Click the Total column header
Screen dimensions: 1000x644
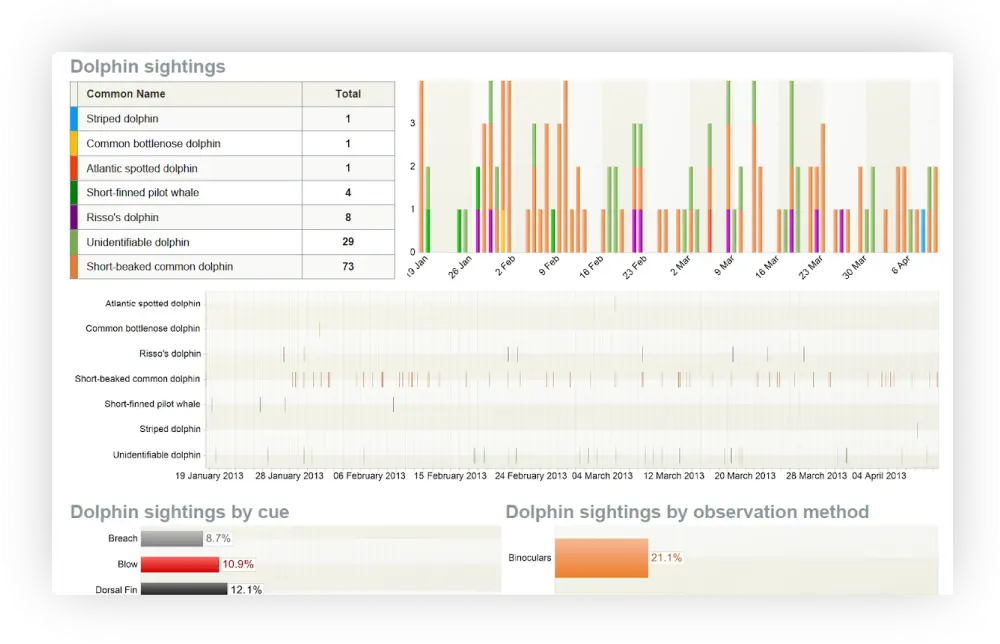click(x=348, y=94)
